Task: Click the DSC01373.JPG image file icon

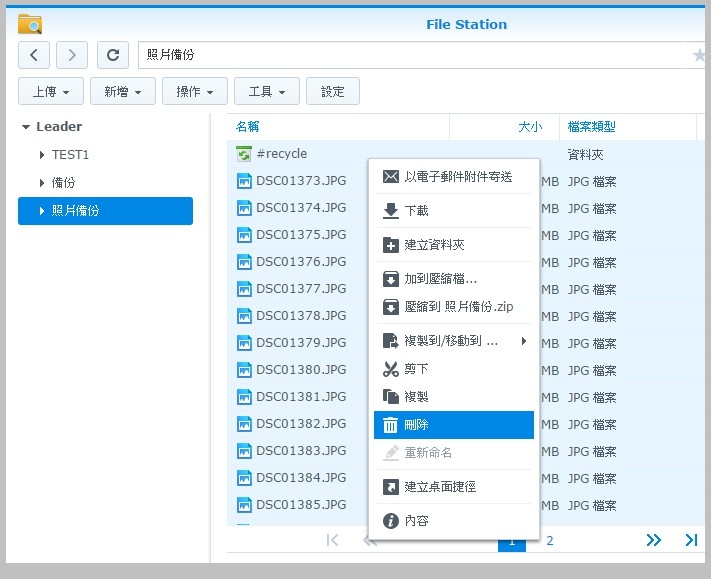Action: (x=244, y=181)
